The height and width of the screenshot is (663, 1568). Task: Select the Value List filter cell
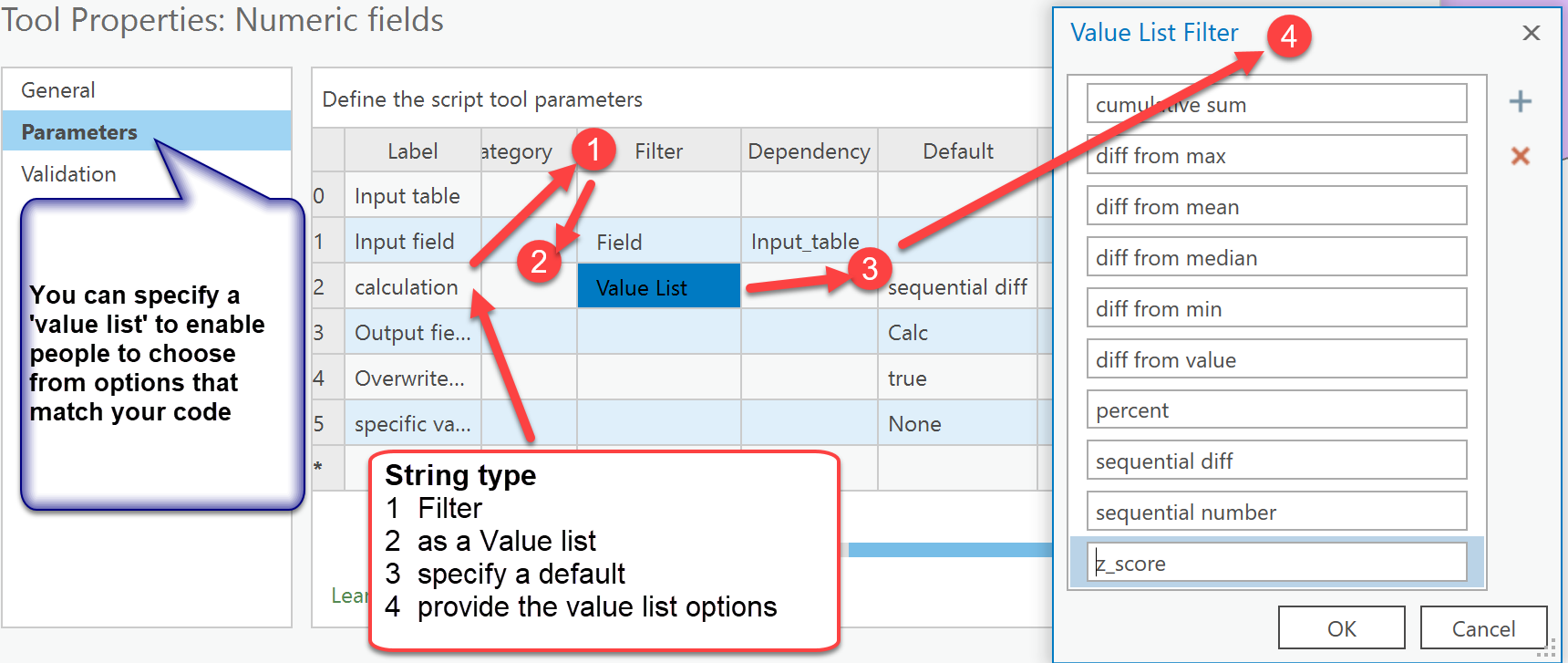click(658, 287)
